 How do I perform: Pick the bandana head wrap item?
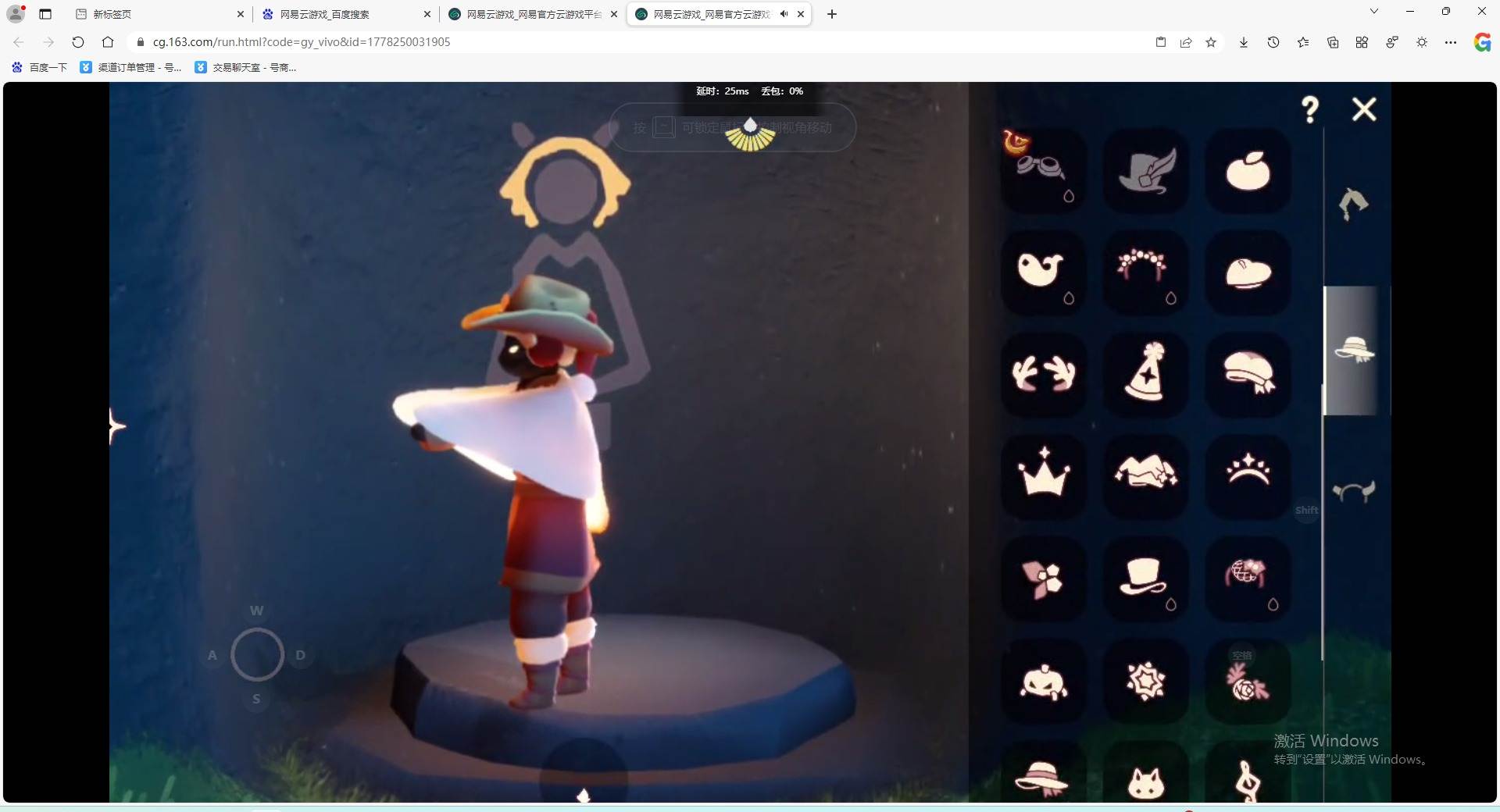tap(1248, 374)
